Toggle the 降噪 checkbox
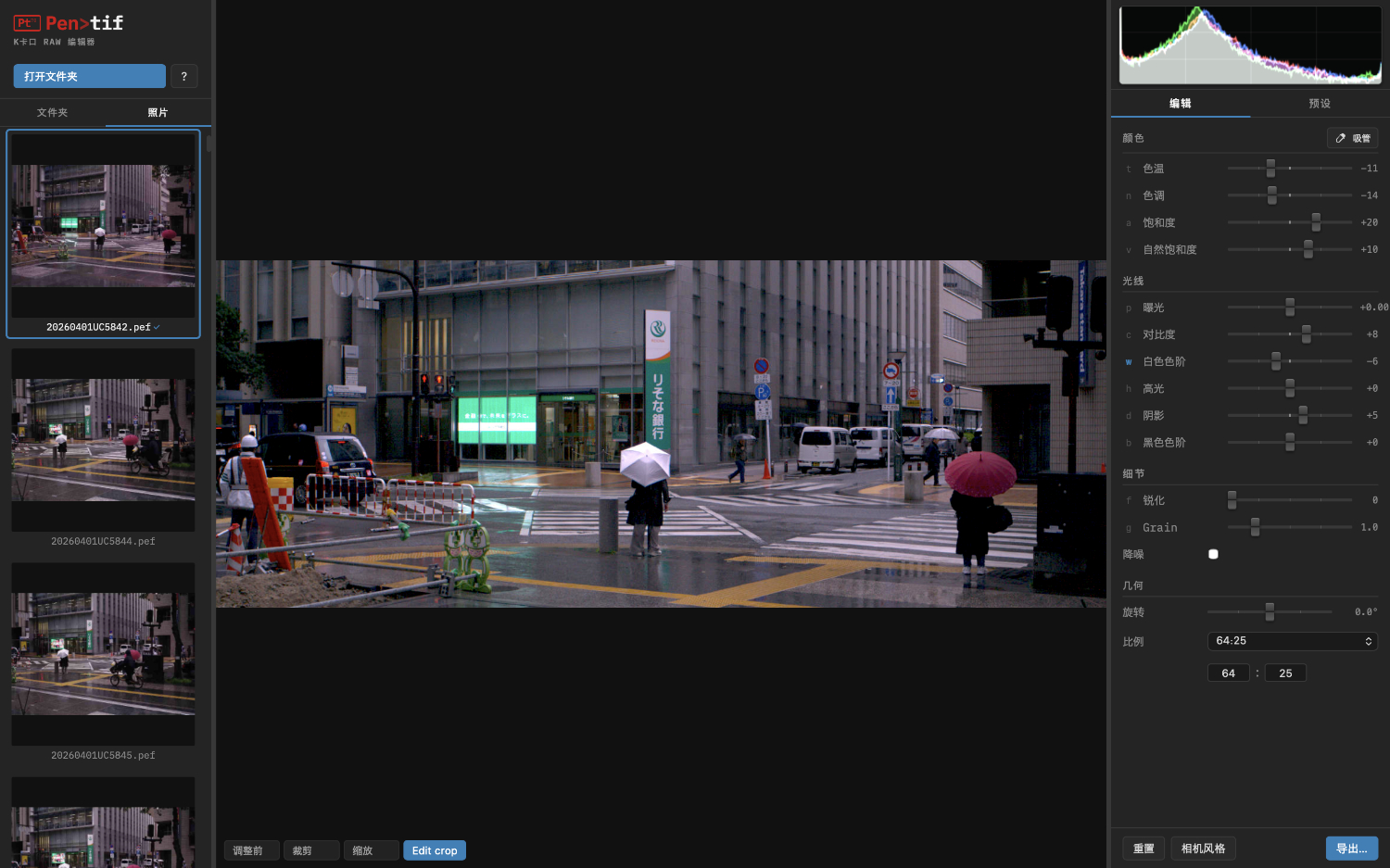 coord(1213,554)
